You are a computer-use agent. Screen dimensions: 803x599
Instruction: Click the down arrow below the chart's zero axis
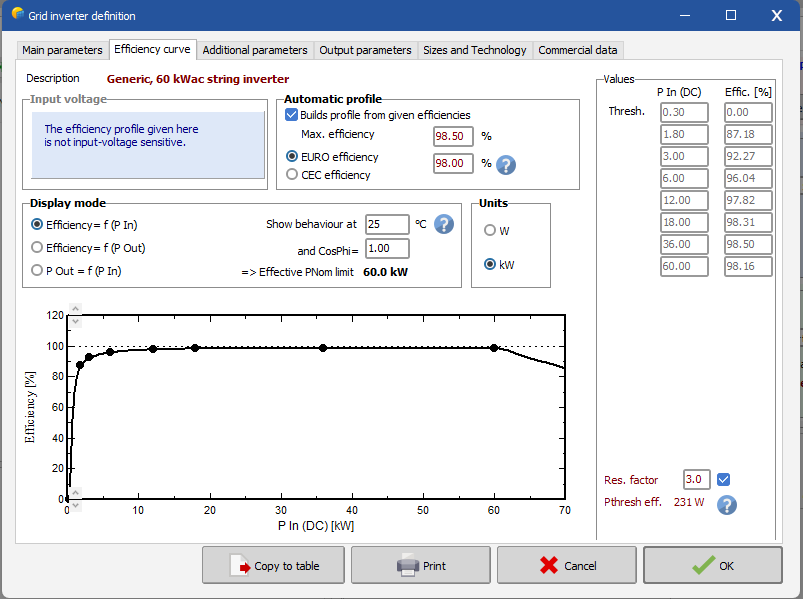pos(75,505)
